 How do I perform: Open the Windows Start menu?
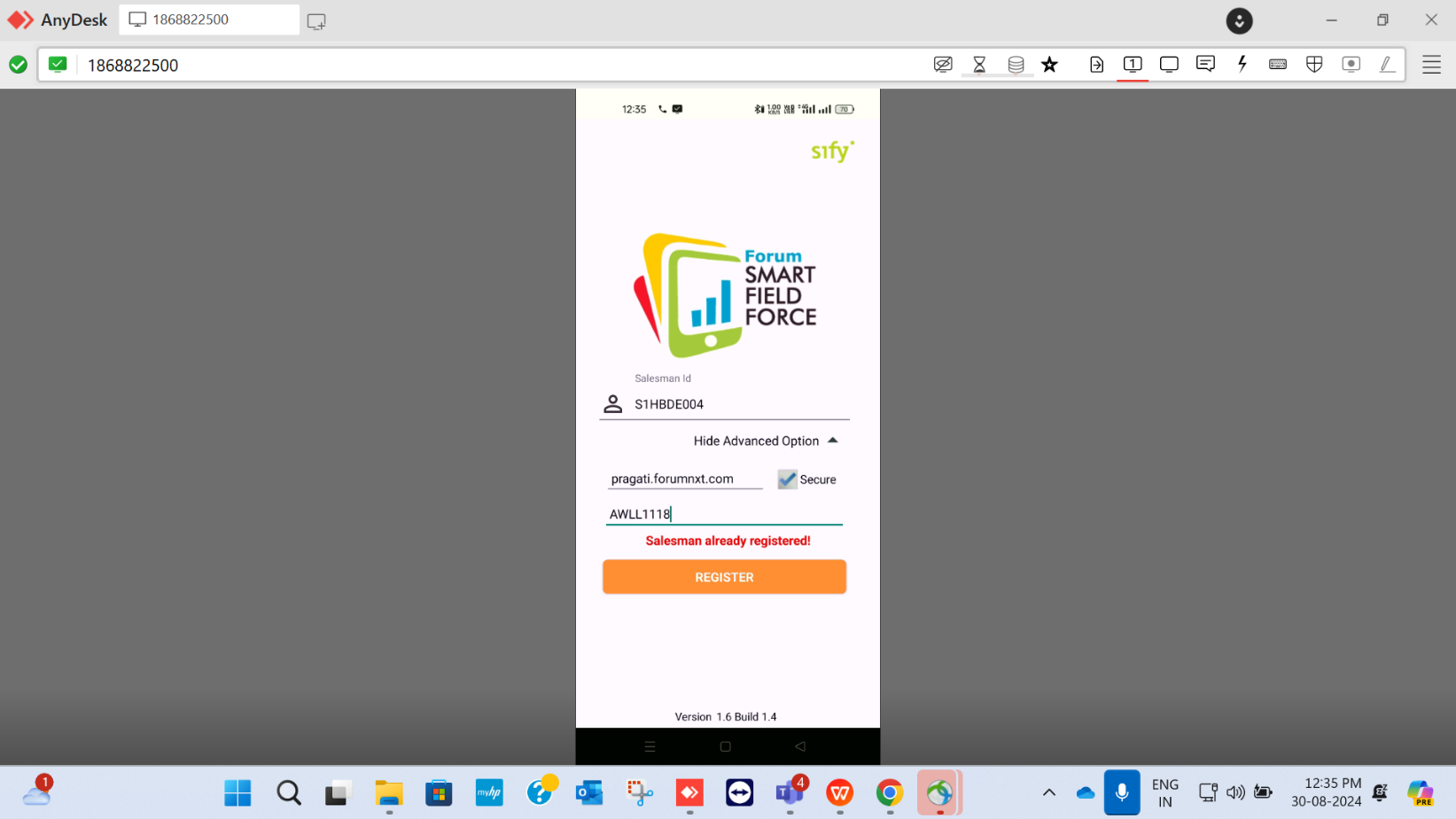237,792
